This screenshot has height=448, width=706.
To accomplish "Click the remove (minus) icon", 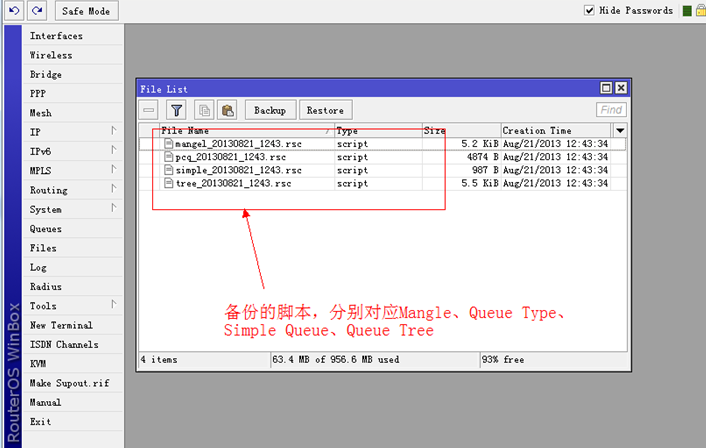I will coord(149,110).
